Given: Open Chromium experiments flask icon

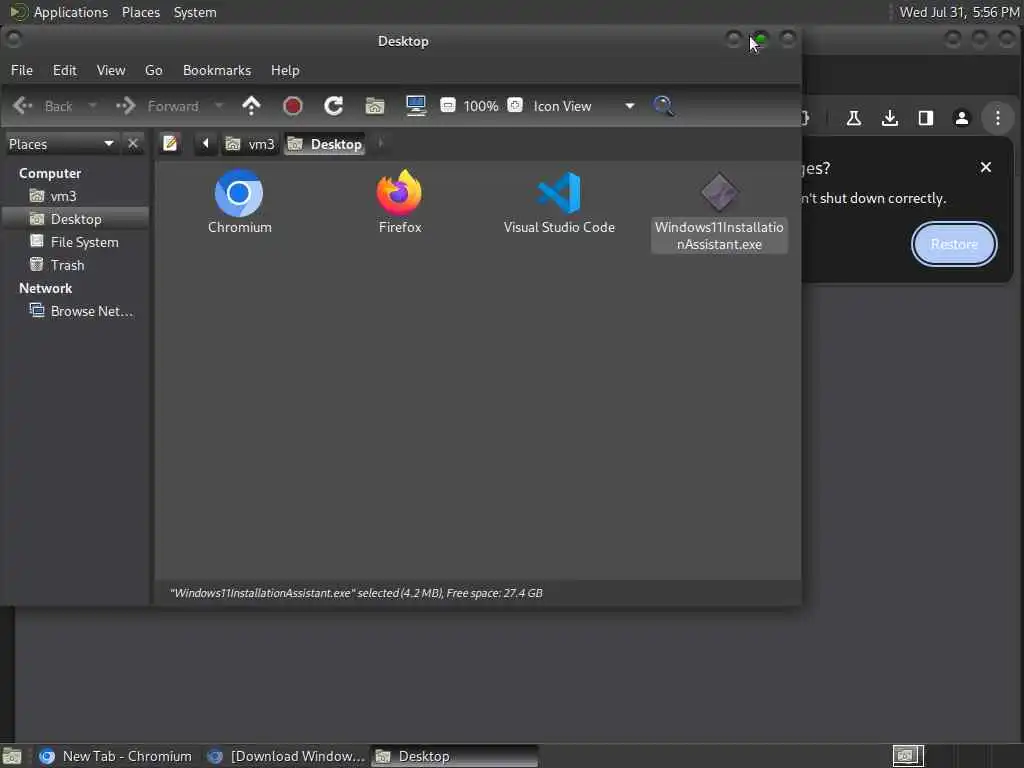Looking at the screenshot, I should point(854,118).
